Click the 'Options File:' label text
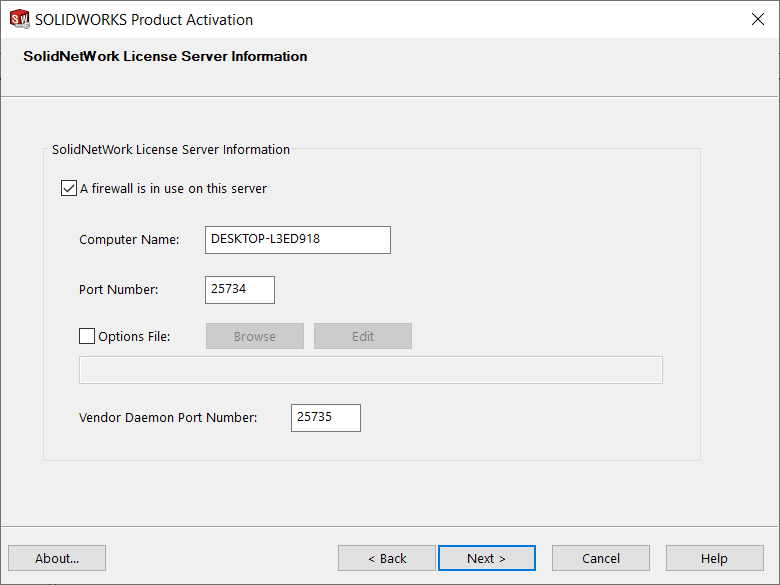780x585 pixels. [134, 337]
